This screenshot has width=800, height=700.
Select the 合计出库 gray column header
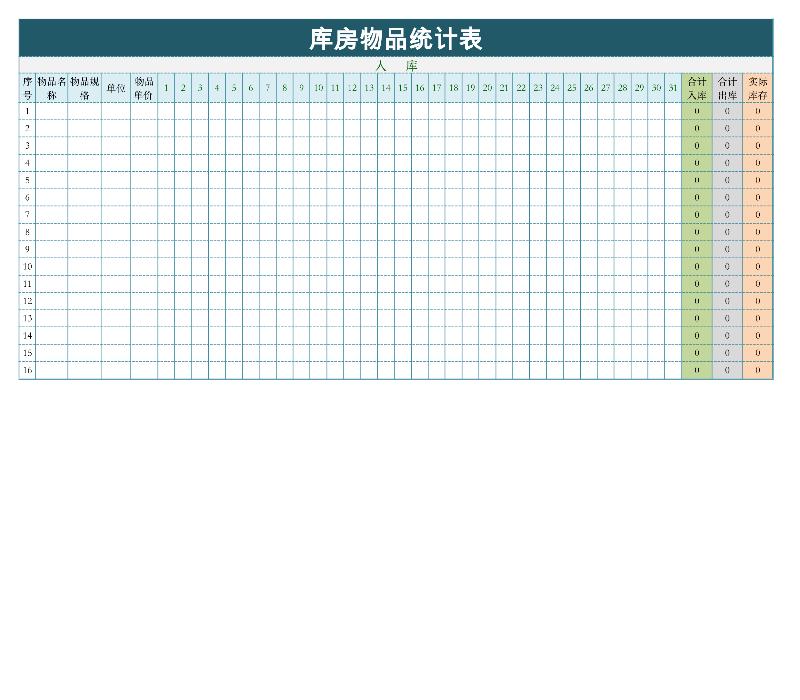click(x=728, y=88)
